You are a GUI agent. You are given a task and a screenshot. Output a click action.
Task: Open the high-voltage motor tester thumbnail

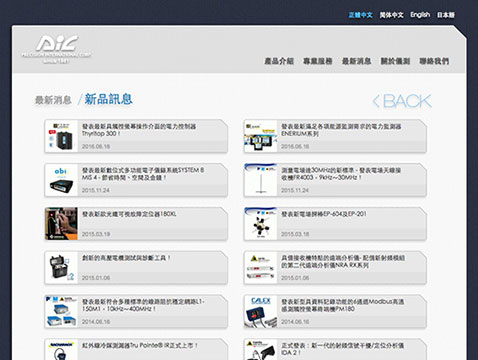(61, 268)
